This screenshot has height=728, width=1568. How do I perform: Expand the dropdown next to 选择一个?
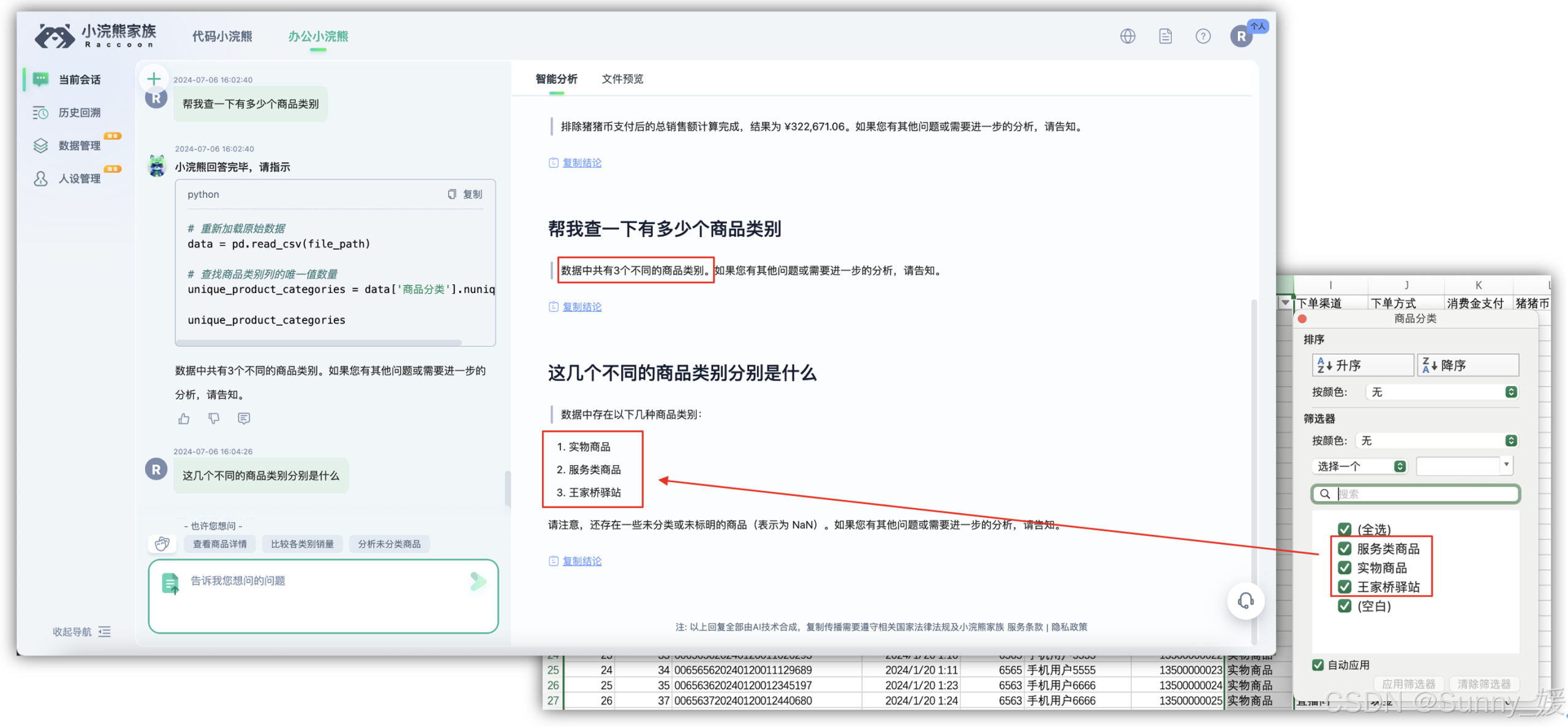pyautogui.click(x=1506, y=465)
